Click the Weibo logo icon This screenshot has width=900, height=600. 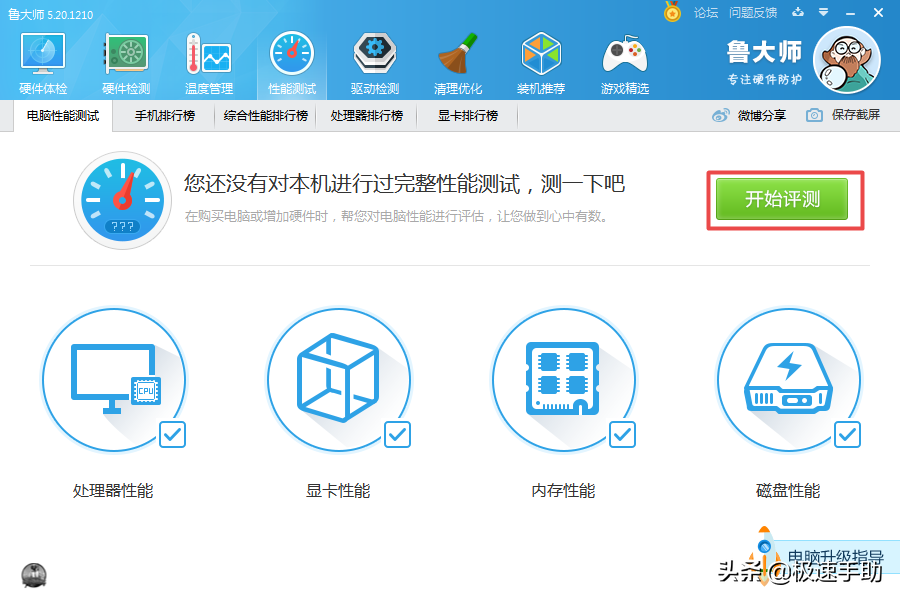pos(720,115)
